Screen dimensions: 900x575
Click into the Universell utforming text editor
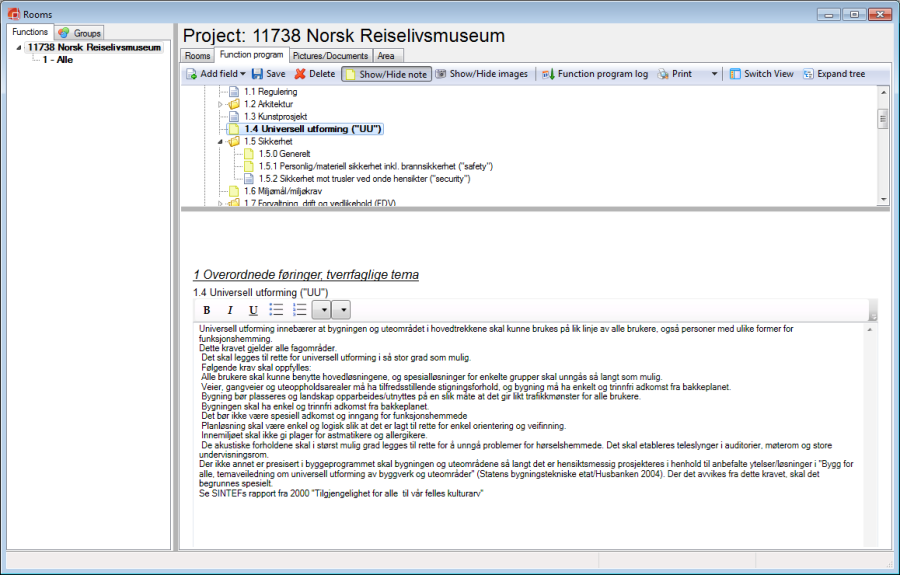(529, 435)
